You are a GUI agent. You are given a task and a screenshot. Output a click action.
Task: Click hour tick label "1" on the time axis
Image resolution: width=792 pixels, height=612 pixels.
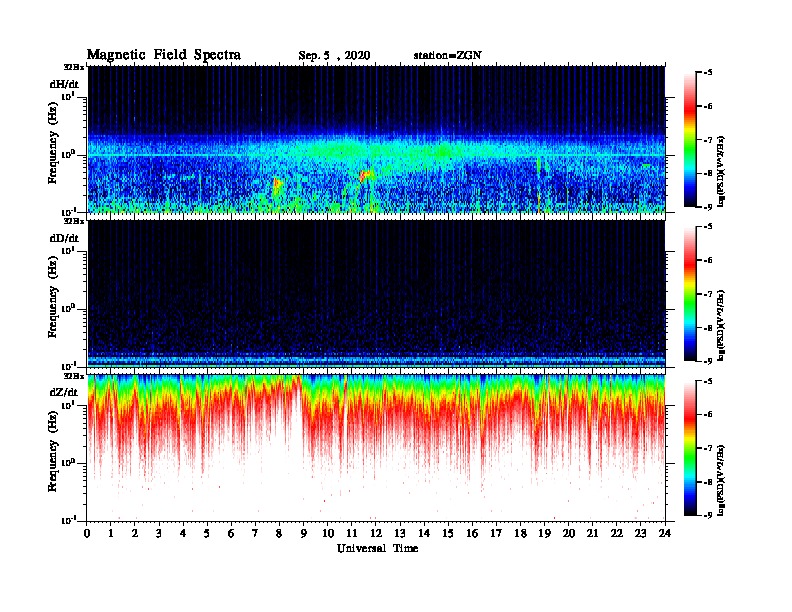point(111,534)
